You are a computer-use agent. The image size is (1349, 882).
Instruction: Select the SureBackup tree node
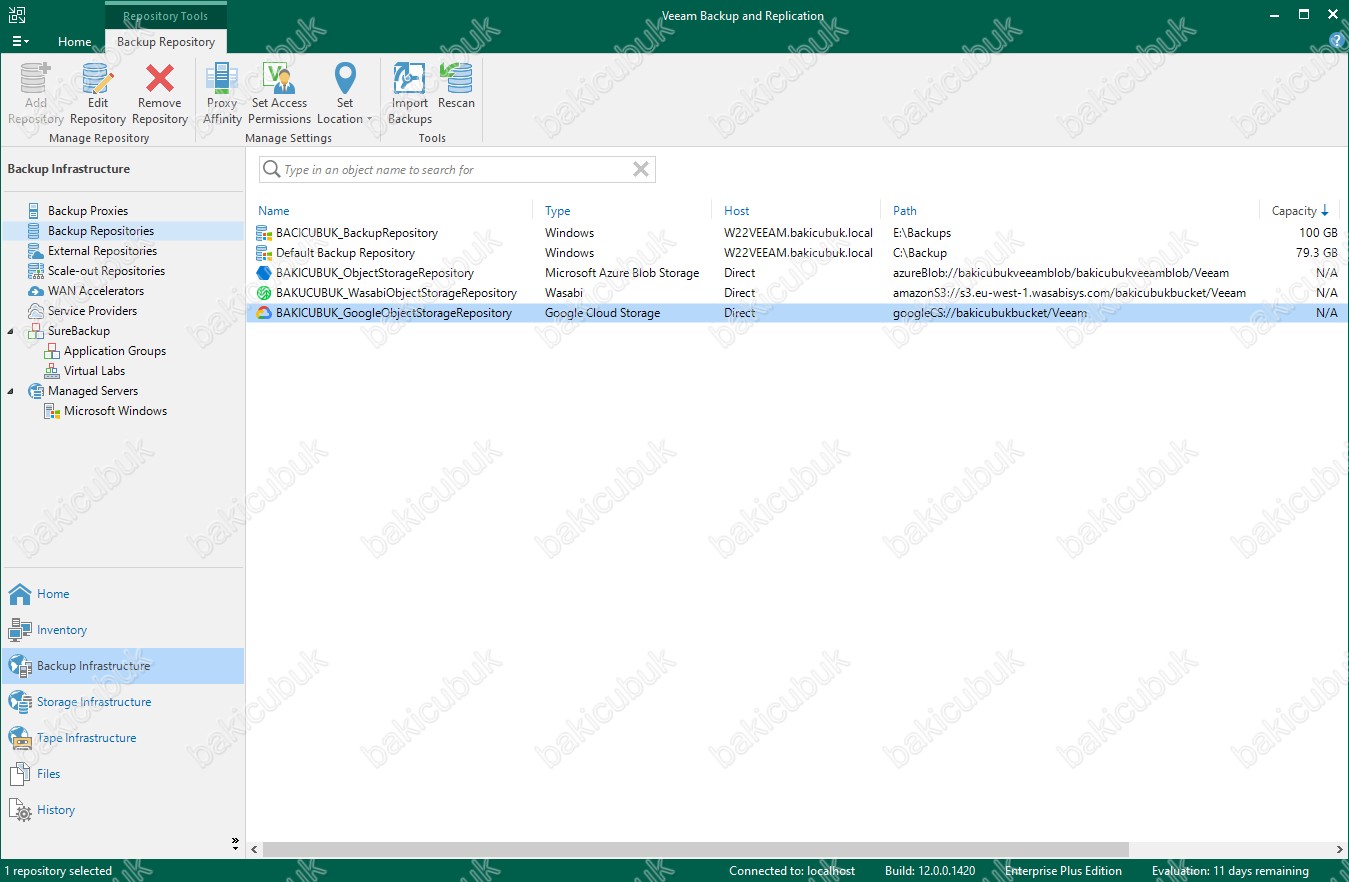click(x=79, y=331)
